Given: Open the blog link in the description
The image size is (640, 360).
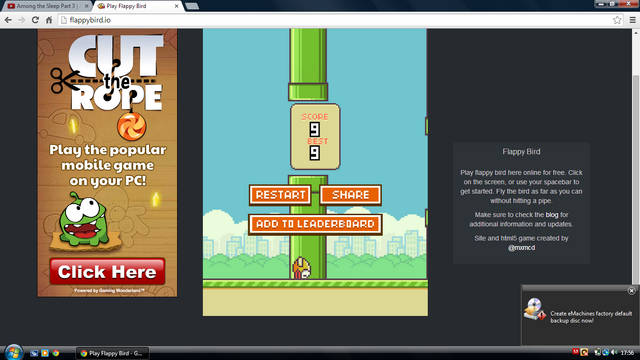Looking at the screenshot, I should pos(552,215).
